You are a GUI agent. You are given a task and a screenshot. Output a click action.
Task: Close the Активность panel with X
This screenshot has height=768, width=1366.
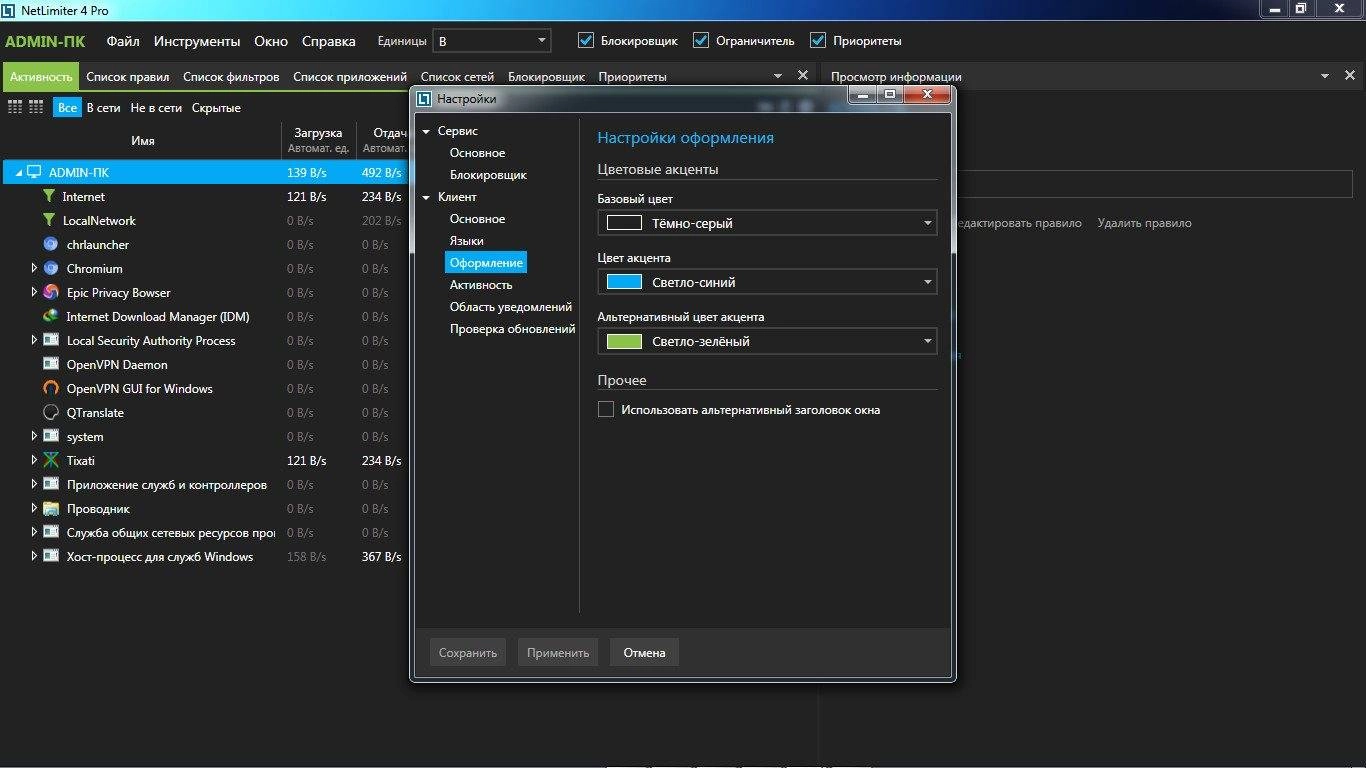[802, 75]
